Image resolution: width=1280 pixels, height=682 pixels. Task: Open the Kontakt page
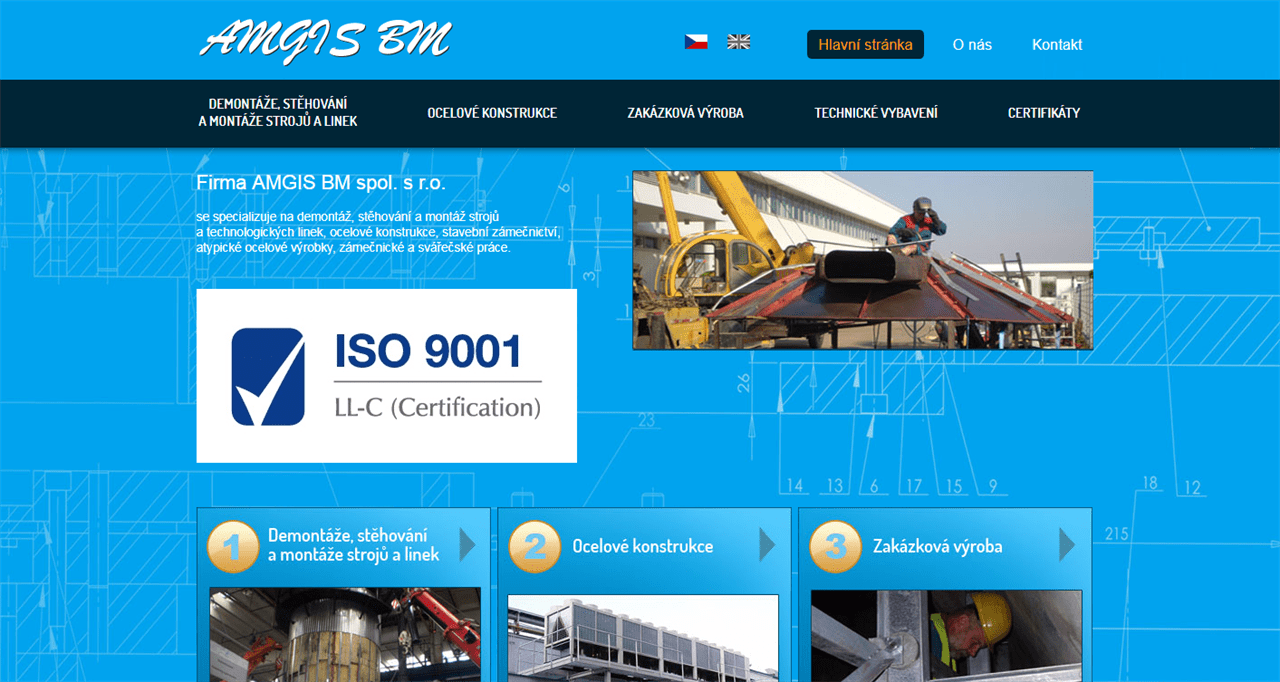click(1057, 44)
